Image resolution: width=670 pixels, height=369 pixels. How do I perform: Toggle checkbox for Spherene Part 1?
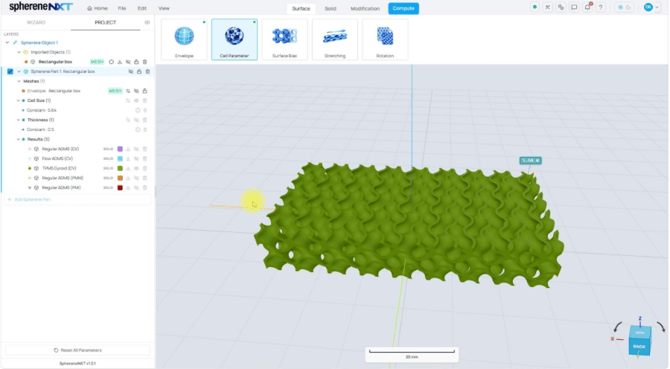pyautogui.click(x=10, y=71)
